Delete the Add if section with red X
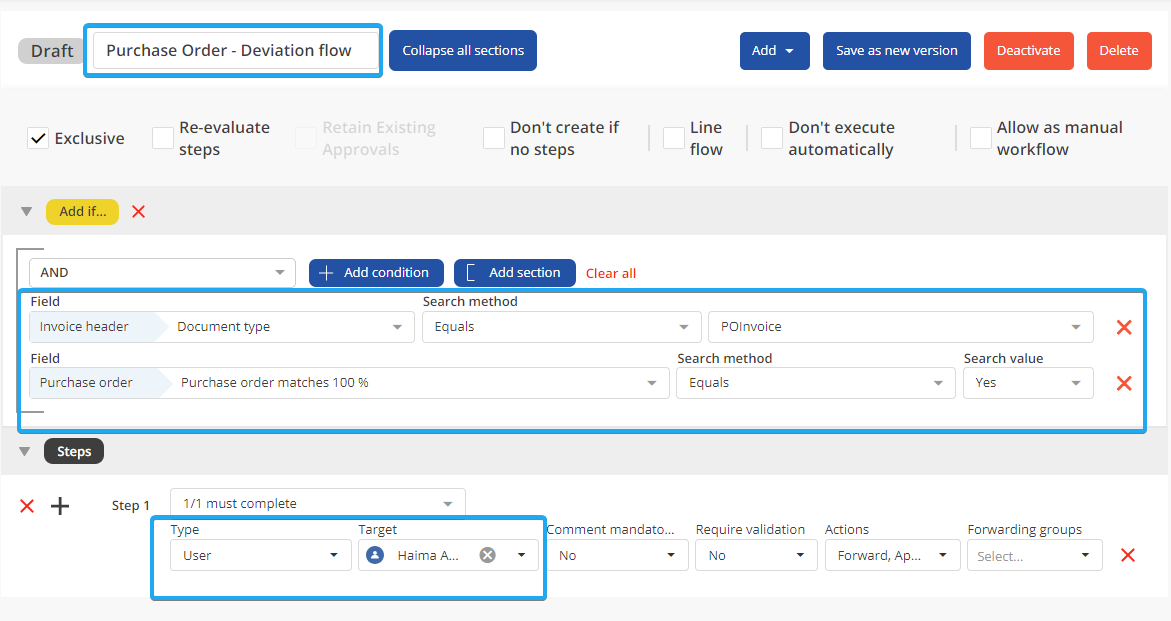1171x621 pixels. pyautogui.click(x=139, y=211)
